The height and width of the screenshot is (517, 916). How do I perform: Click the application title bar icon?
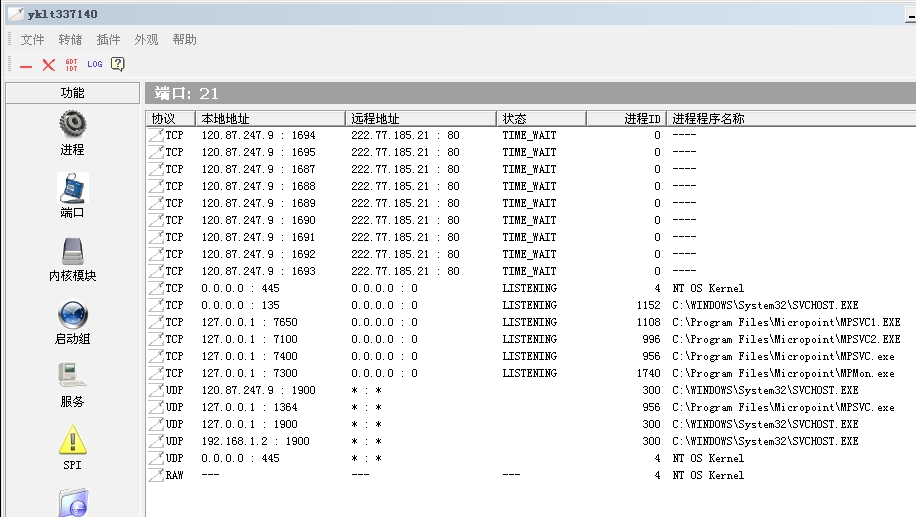click(16, 14)
